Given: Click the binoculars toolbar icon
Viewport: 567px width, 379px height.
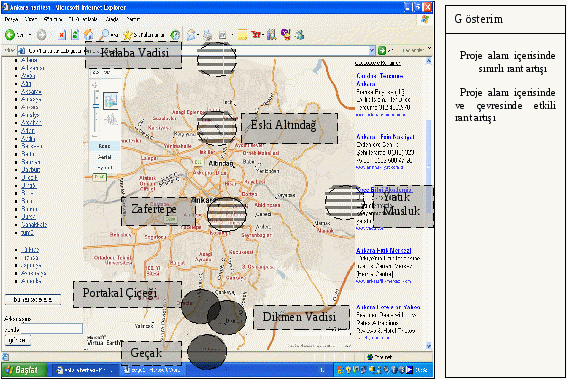Looking at the screenshot, I should [272, 35].
